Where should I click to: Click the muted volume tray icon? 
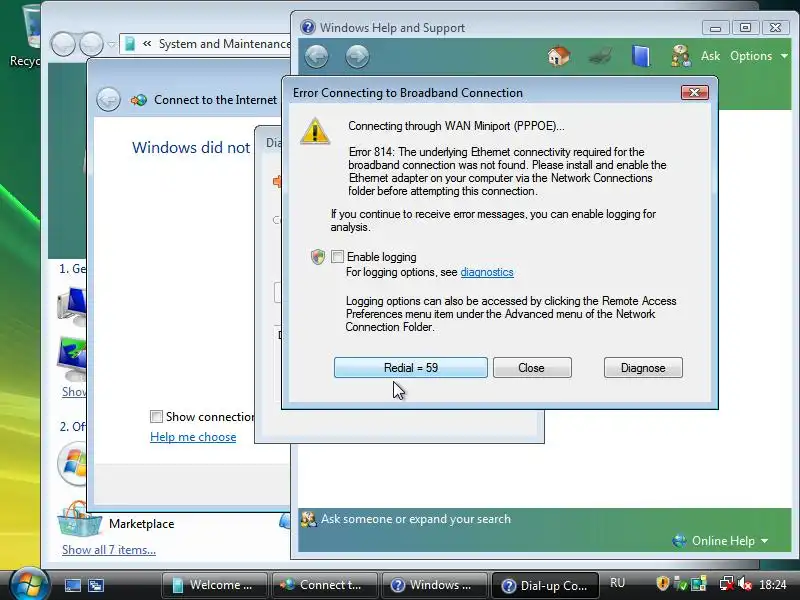pos(745,583)
